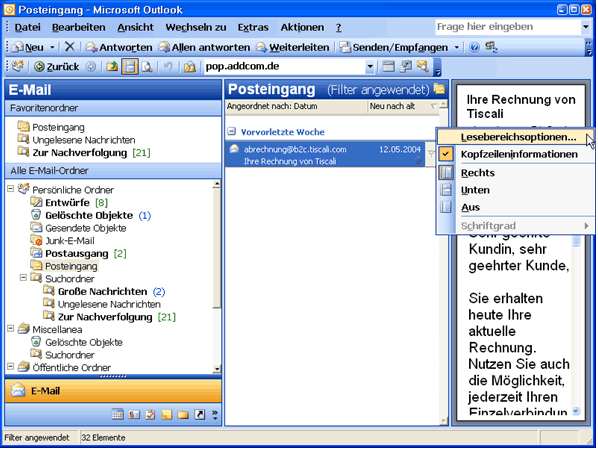Open dropdown arrow of help question box

[585, 27]
